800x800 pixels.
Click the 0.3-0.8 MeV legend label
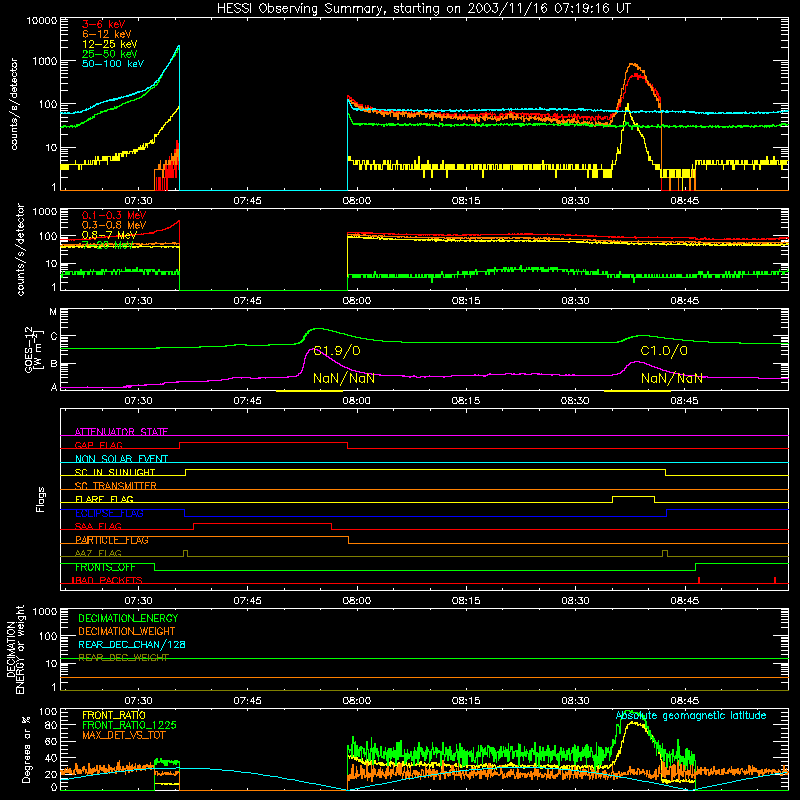tap(114, 225)
